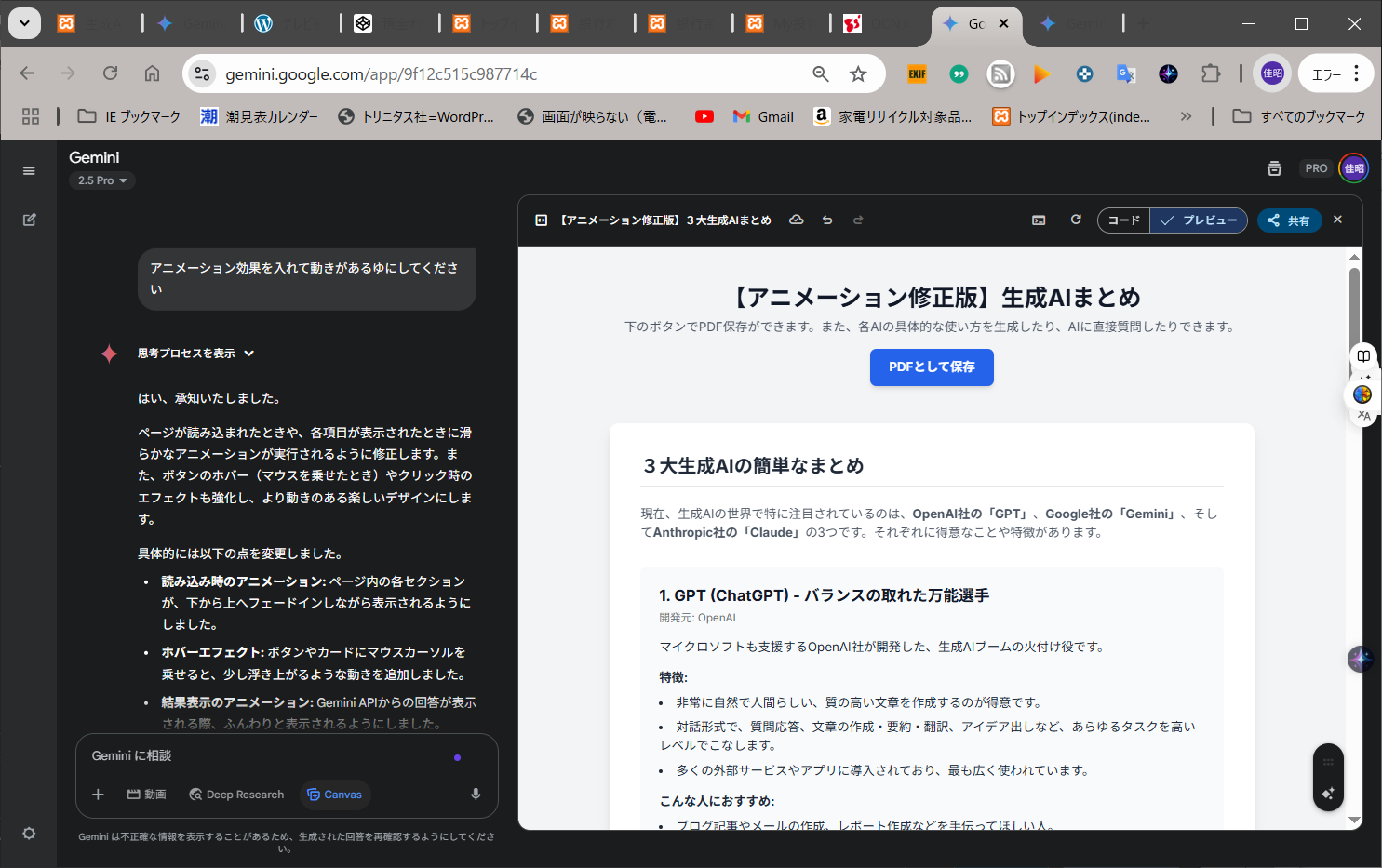Viewport: 1382px width, 868px height.
Task: Select the 動画 video tool chip
Action: click(146, 795)
